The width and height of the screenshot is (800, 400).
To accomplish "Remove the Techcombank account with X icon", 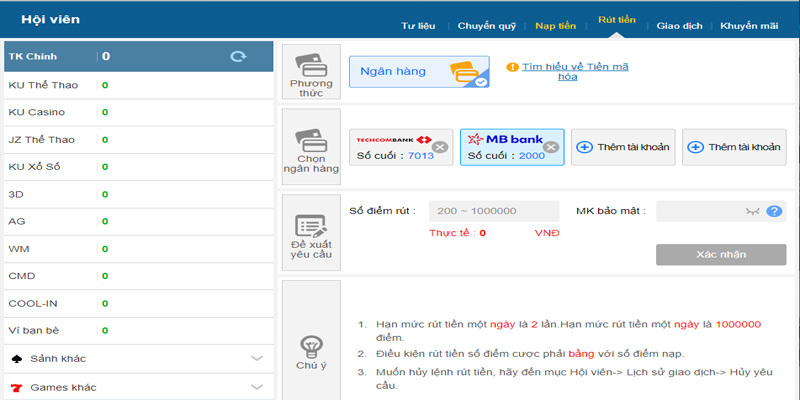I will 440,147.
